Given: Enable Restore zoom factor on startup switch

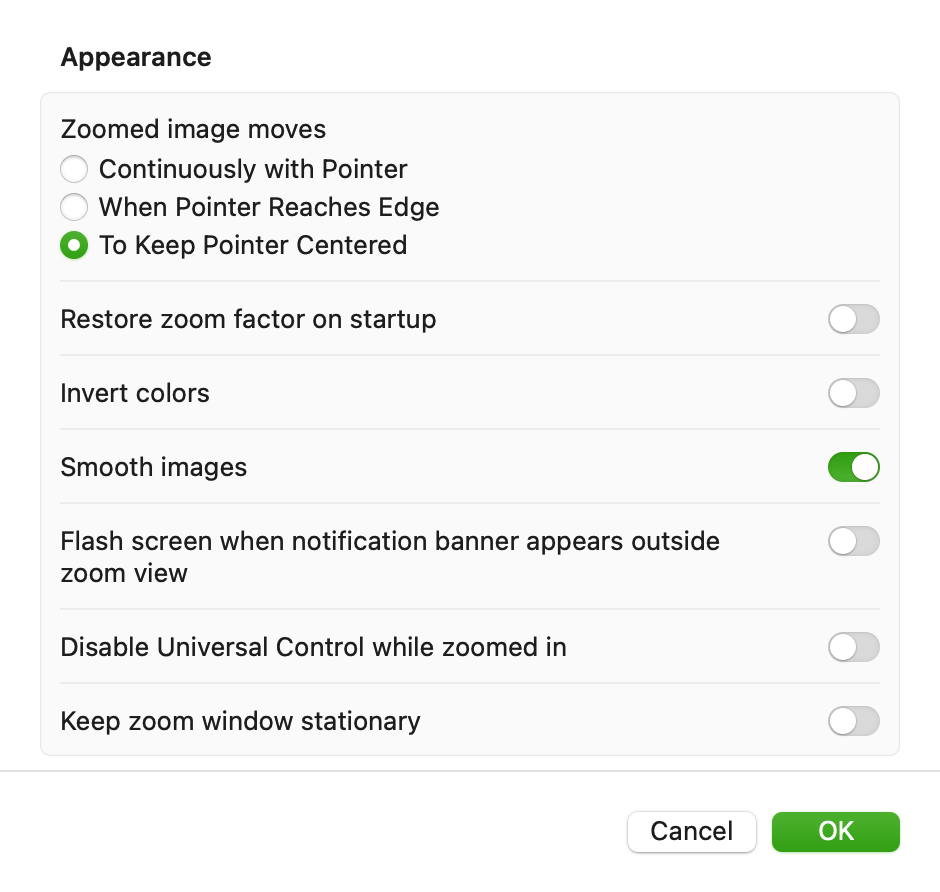Looking at the screenshot, I should (854, 319).
